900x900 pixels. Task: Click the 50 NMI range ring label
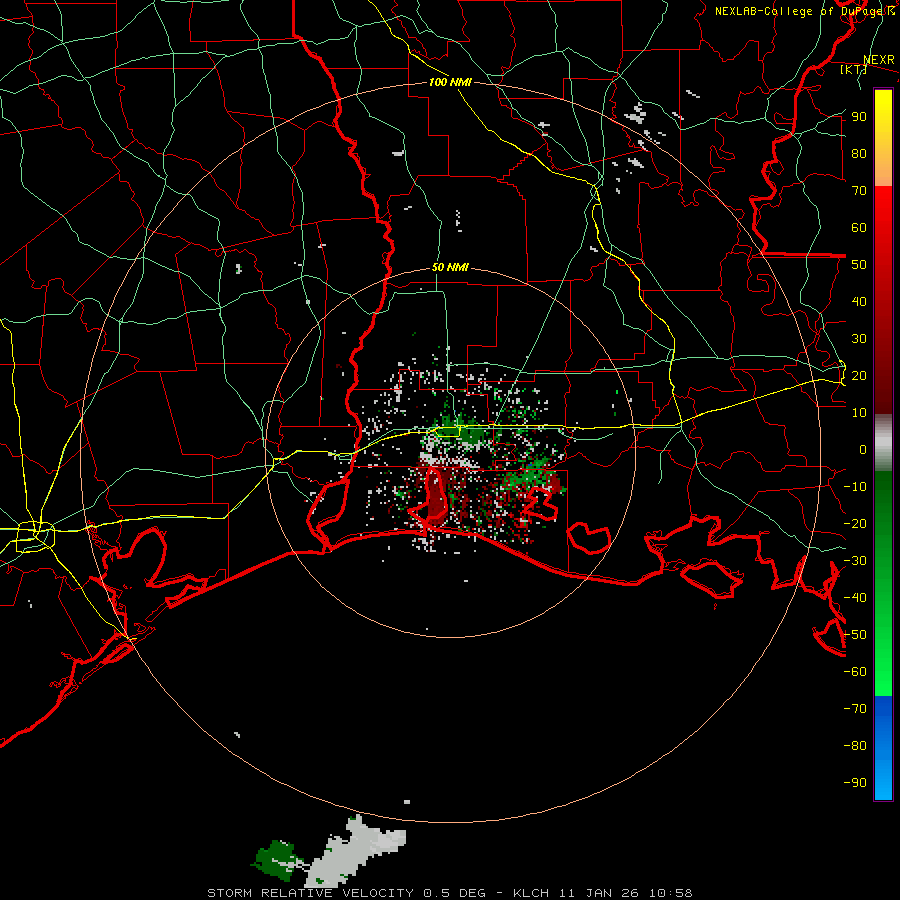[450, 267]
